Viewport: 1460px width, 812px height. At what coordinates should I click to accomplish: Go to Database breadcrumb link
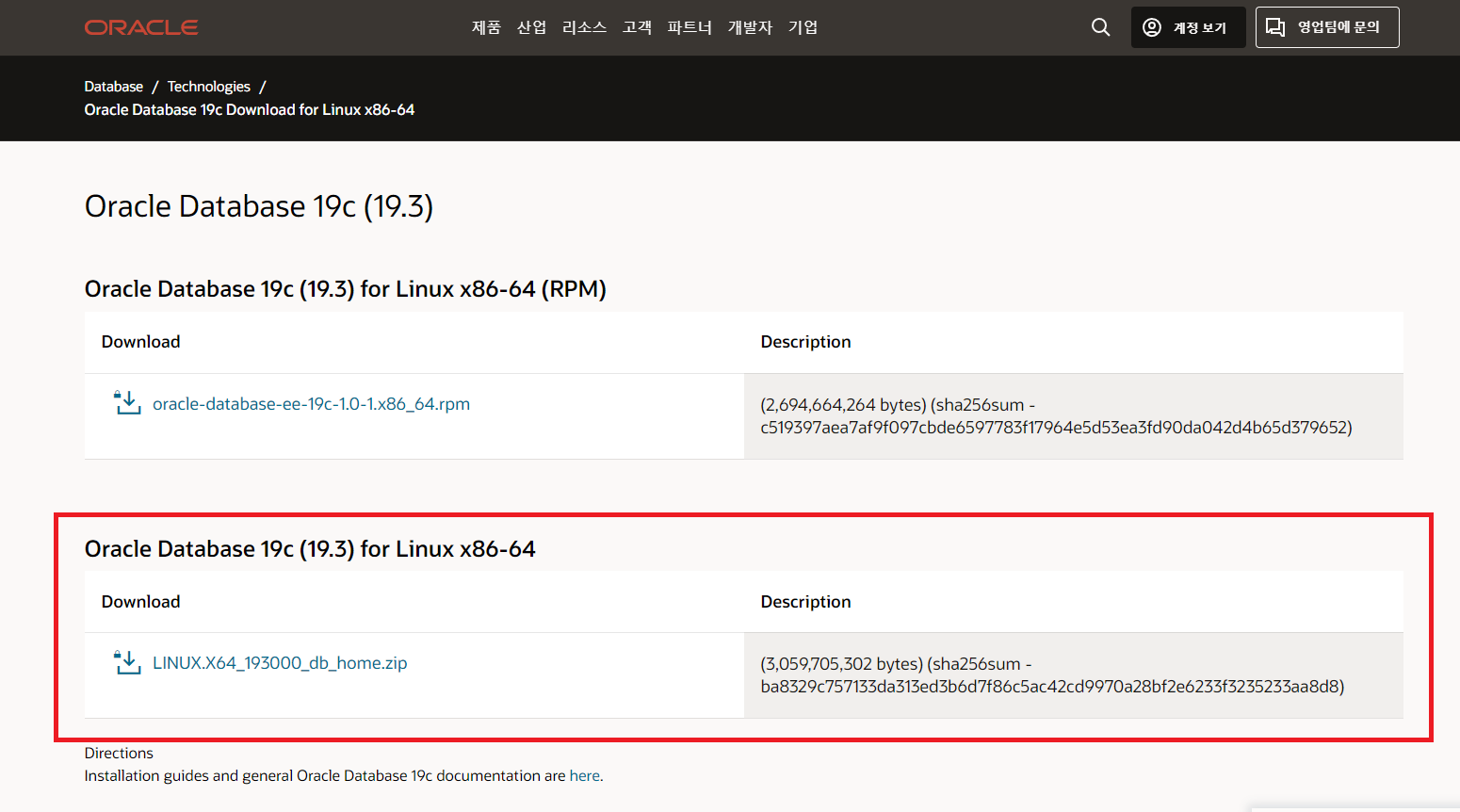pyautogui.click(x=114, y=87)
